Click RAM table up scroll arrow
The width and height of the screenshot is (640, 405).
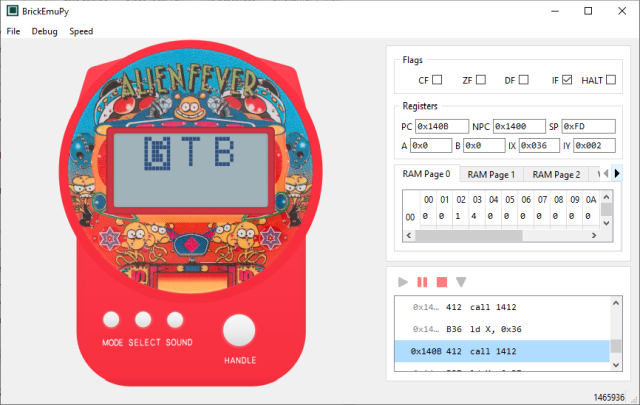(607, 197)
